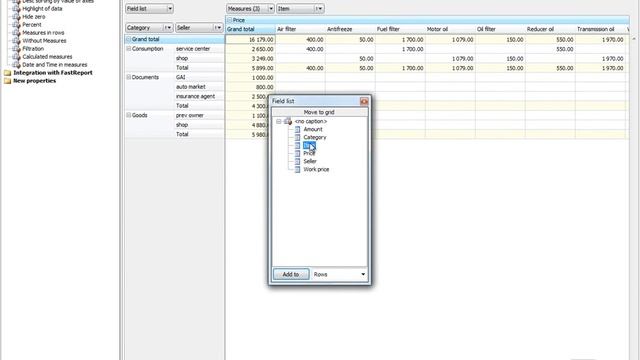The width and height of the screenshot is (640, 360).
Task: Select the 800.00 cell
Action: coord(250,87)
